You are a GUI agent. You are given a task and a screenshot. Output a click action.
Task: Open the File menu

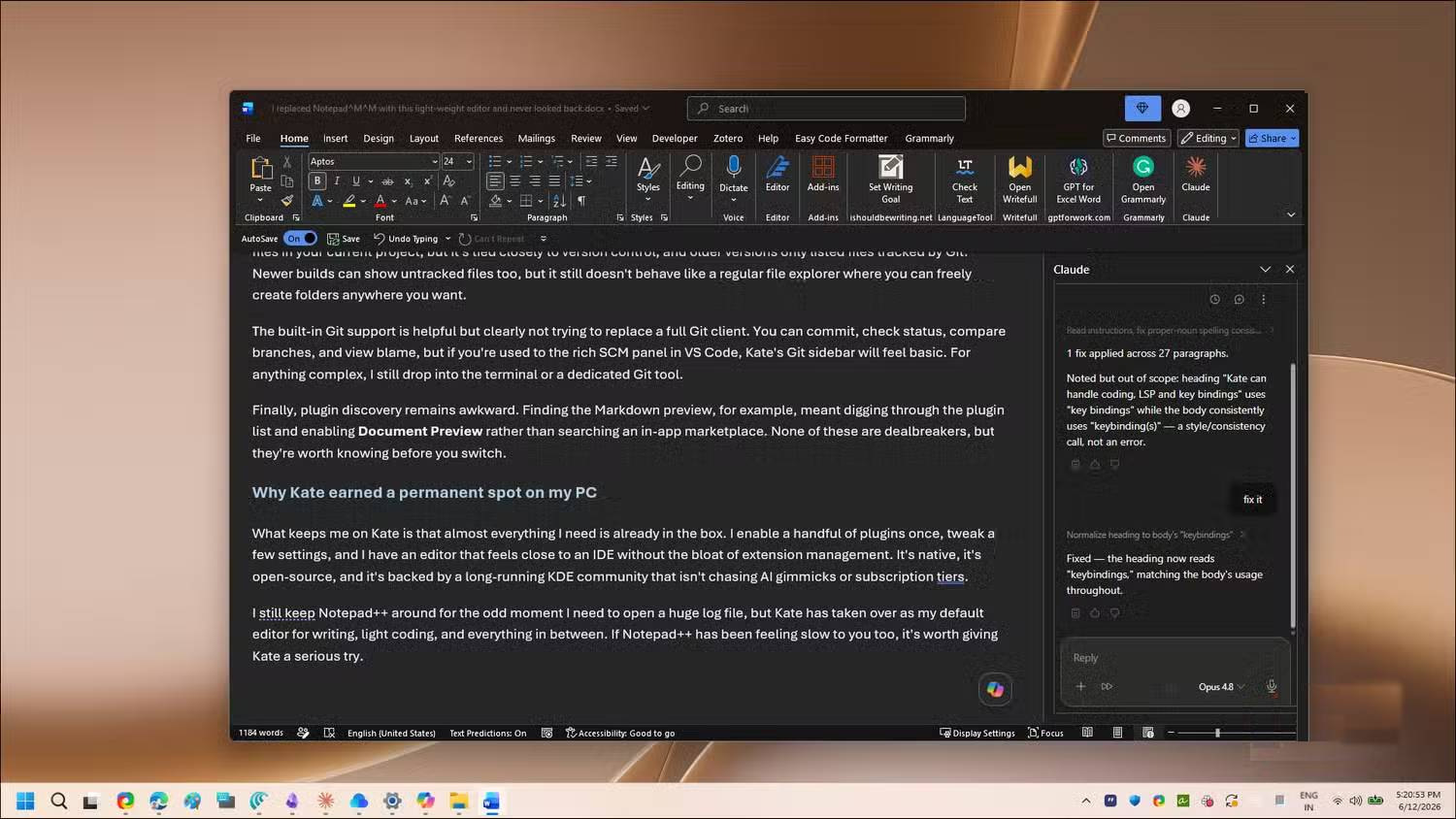(x=253, y=138)
